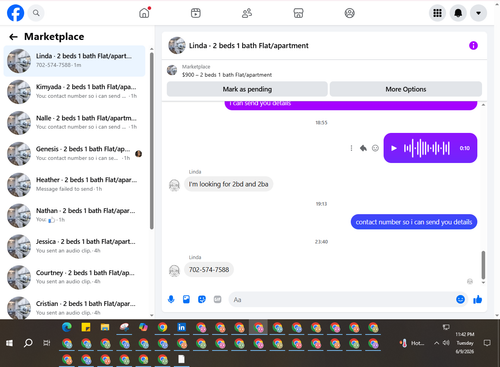Open the $900 listing link

pyautogui.click(x=227, y=75)
